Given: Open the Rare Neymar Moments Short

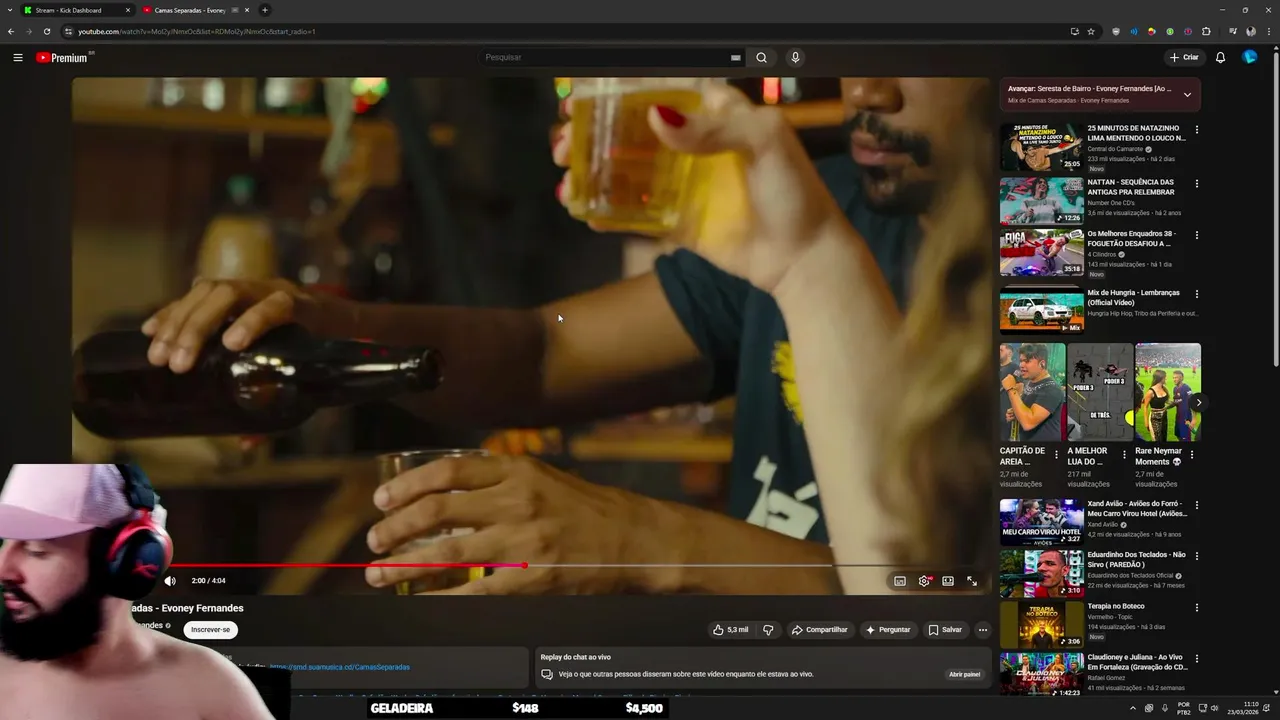Looking at the screenshot, I should [1168, 392].
